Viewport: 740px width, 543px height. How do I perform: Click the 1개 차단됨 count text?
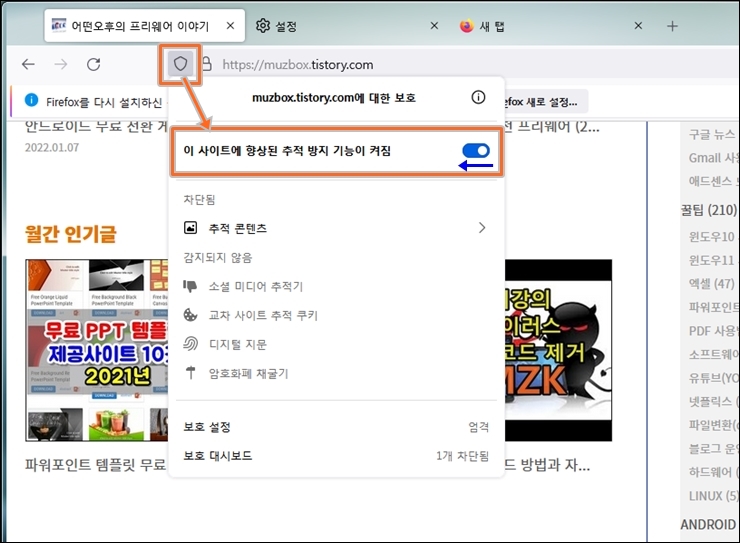(x=462, y=456)
